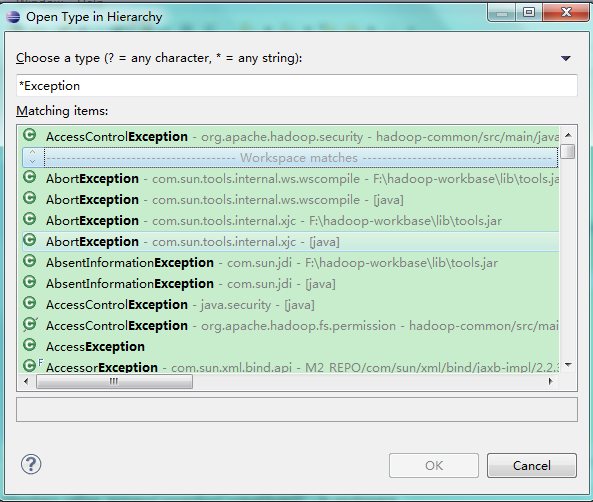The height and width of the screenshot is (502, 593).
Task: Click the Cancel button
Action: click(x=532, y=465)
